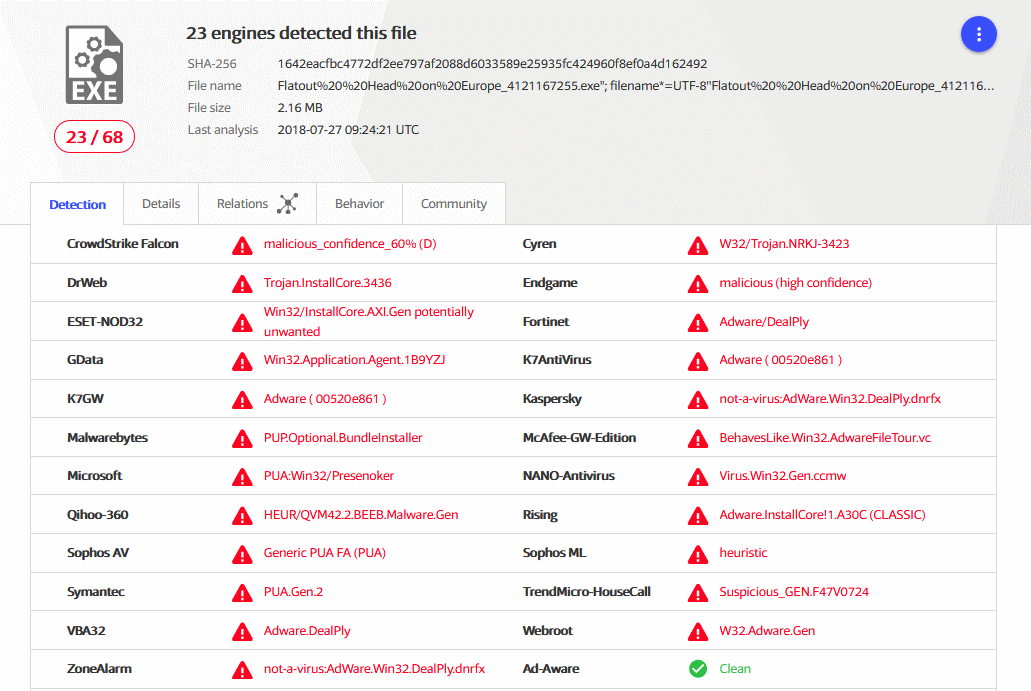
Task: Click the warning icon in the K7AntiVirus row
Action: pyautogui.click(x=698, y=362)
